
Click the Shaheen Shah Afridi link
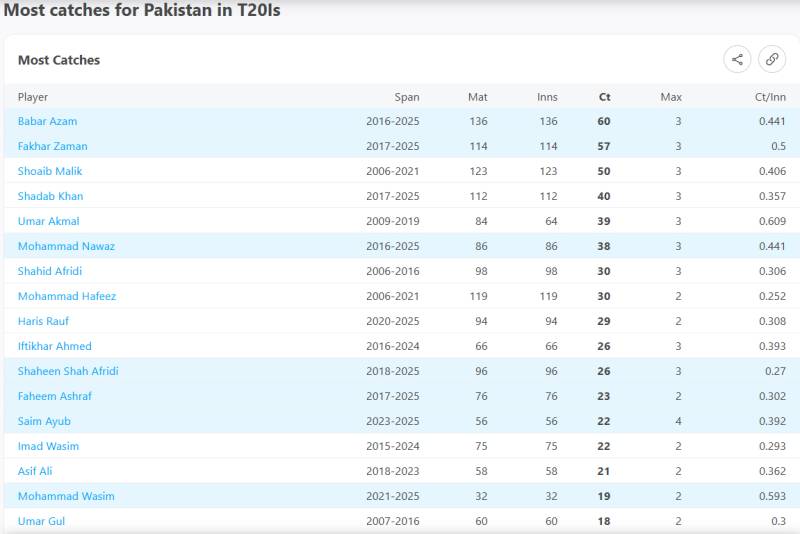coord(68,371)
